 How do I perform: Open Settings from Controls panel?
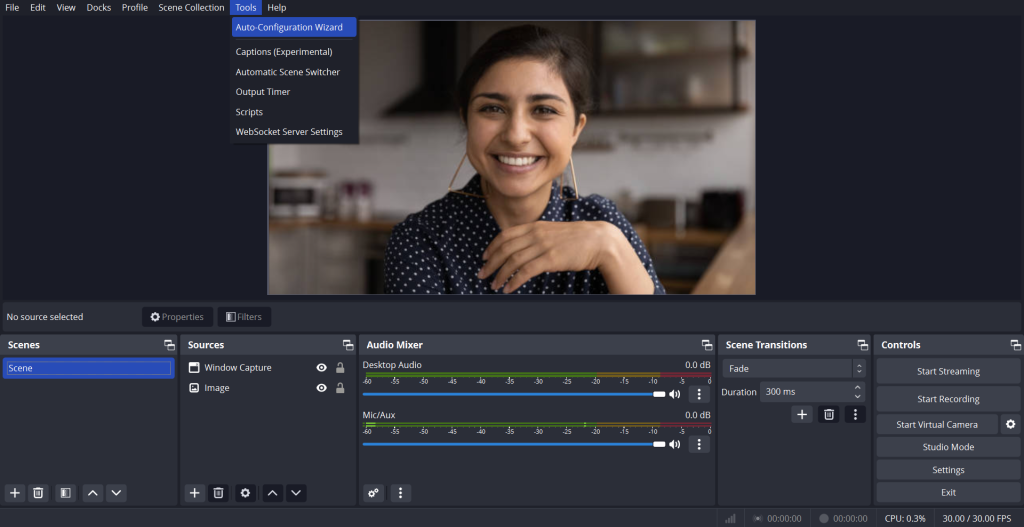click(948, 470)
